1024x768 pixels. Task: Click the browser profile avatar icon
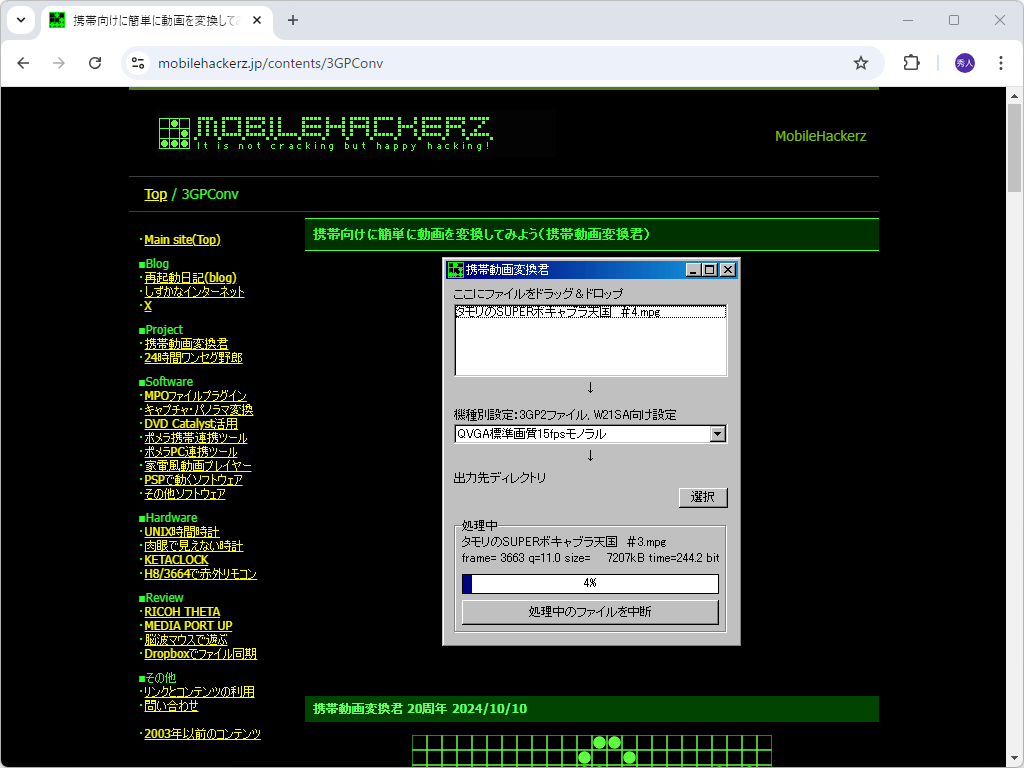[962, 62]
